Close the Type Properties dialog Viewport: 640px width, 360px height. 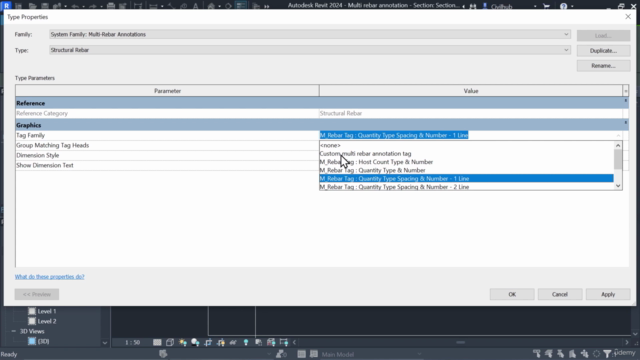coord(628,17)
